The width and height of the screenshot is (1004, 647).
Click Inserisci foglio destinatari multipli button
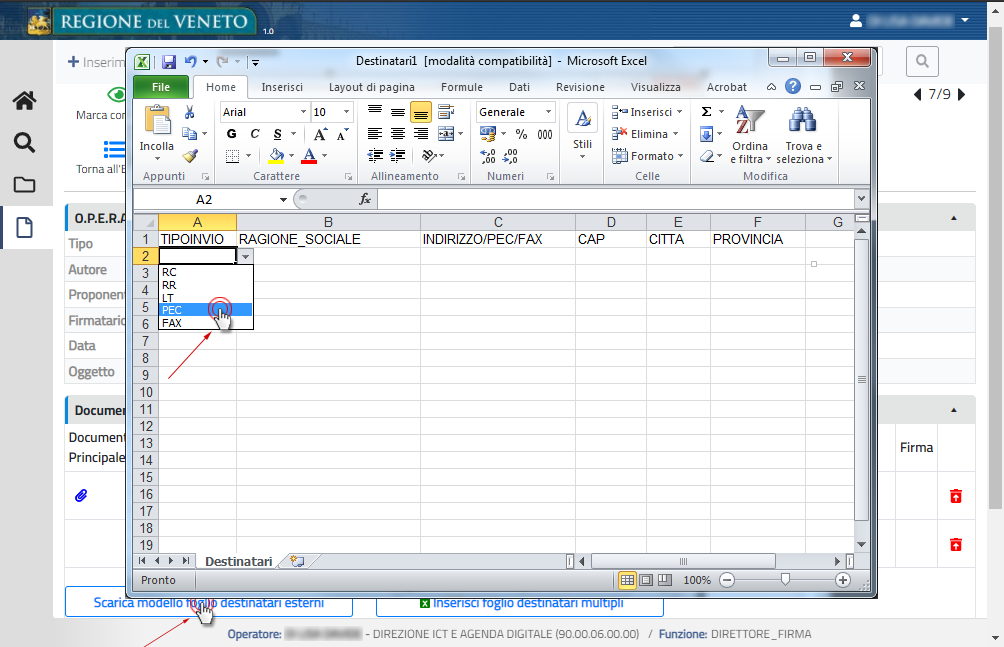[x=520, y=602]
